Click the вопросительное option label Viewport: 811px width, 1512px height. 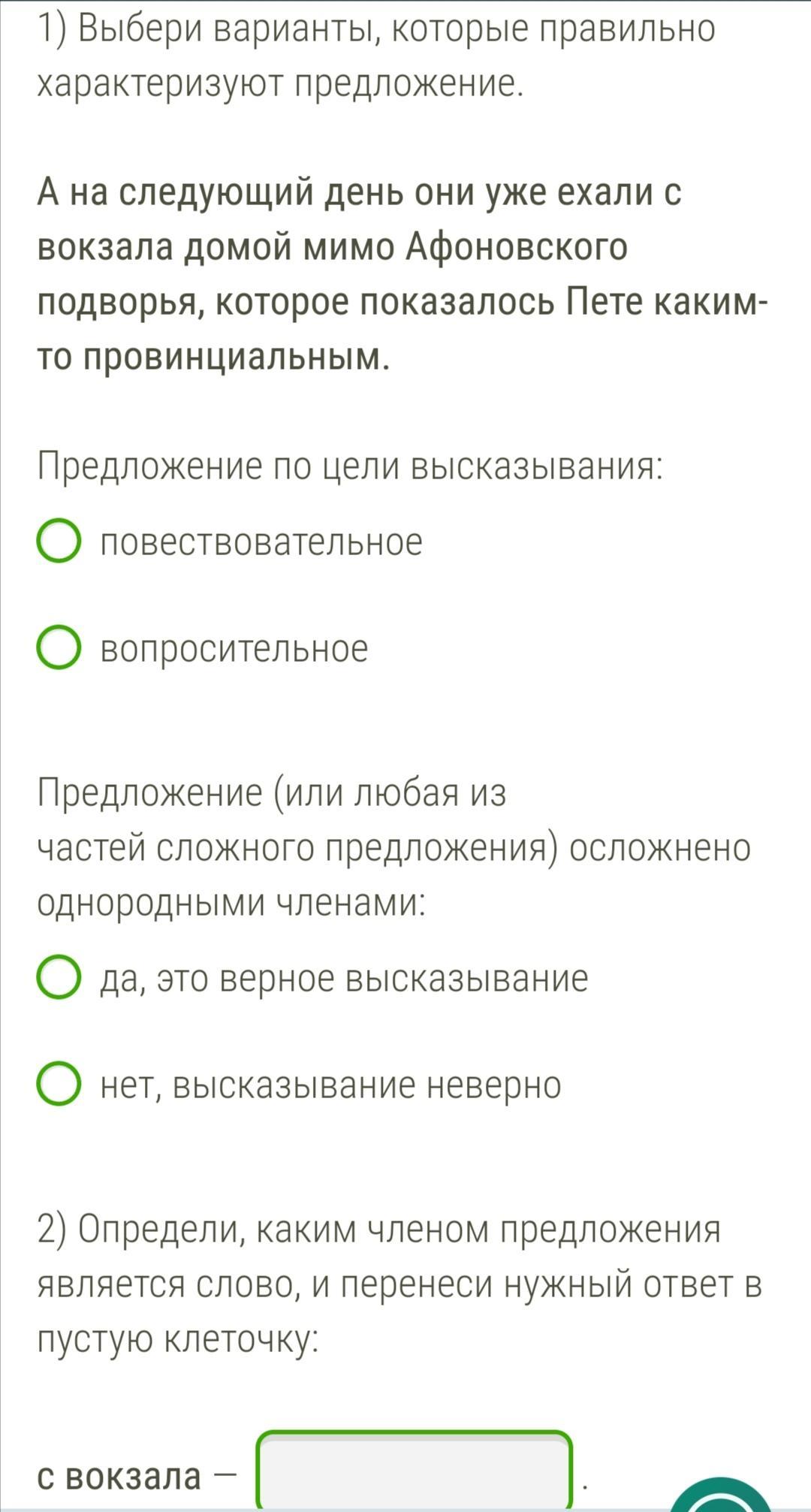[x=234, y=648]
